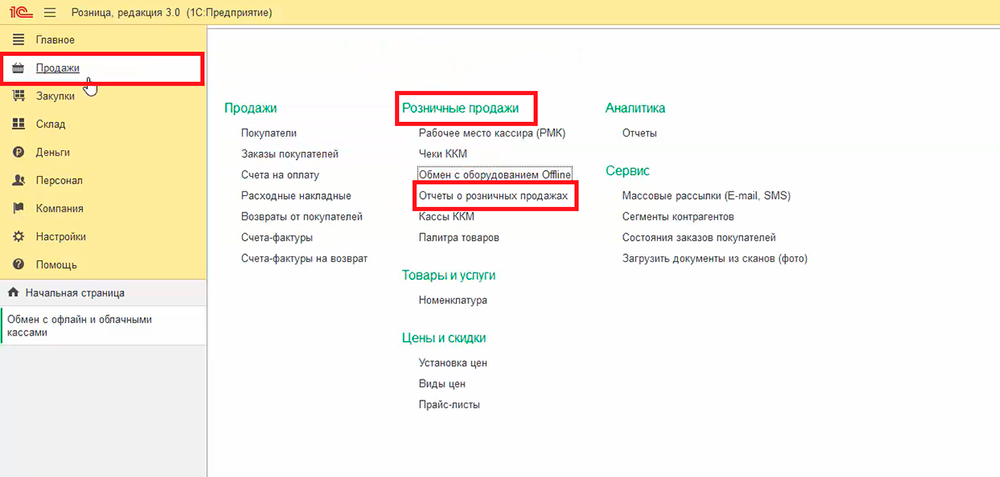Open the Номенклатура catalog

pyautogui.click(x=452, y=300)
